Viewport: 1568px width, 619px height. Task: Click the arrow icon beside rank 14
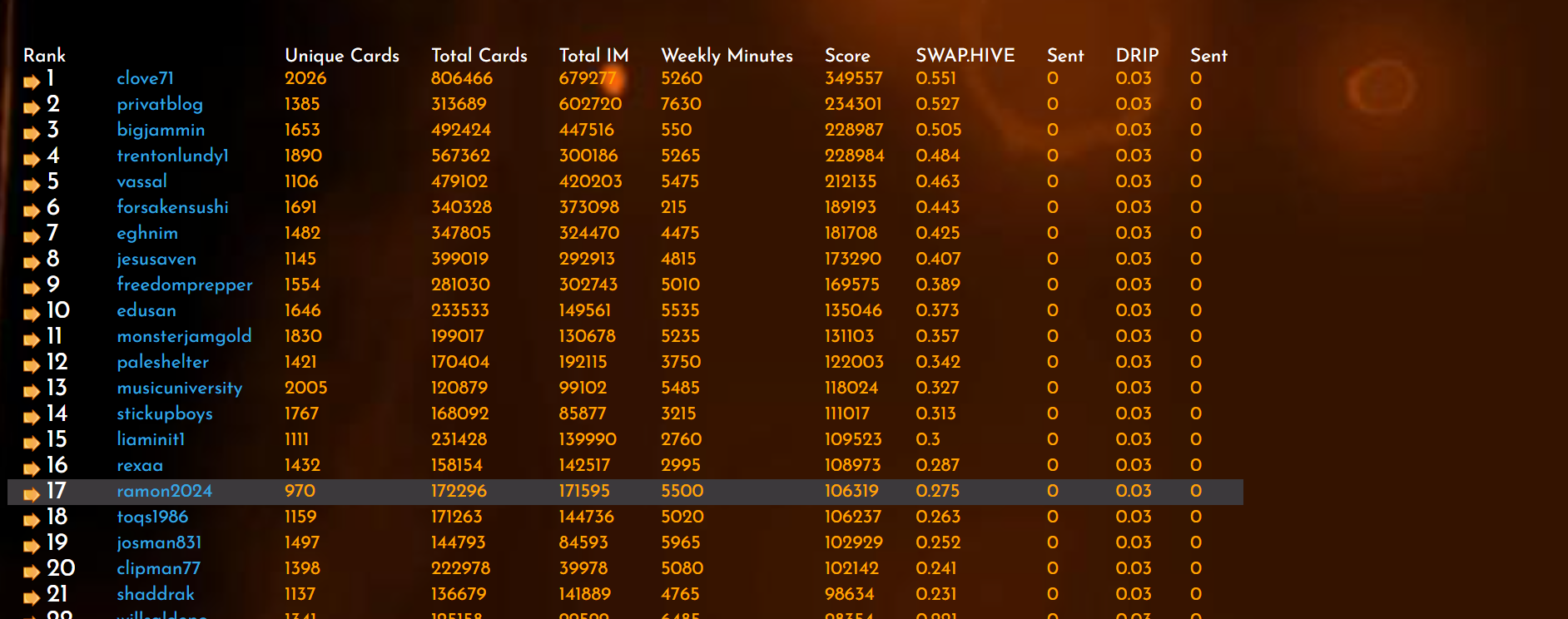(32, 418)
